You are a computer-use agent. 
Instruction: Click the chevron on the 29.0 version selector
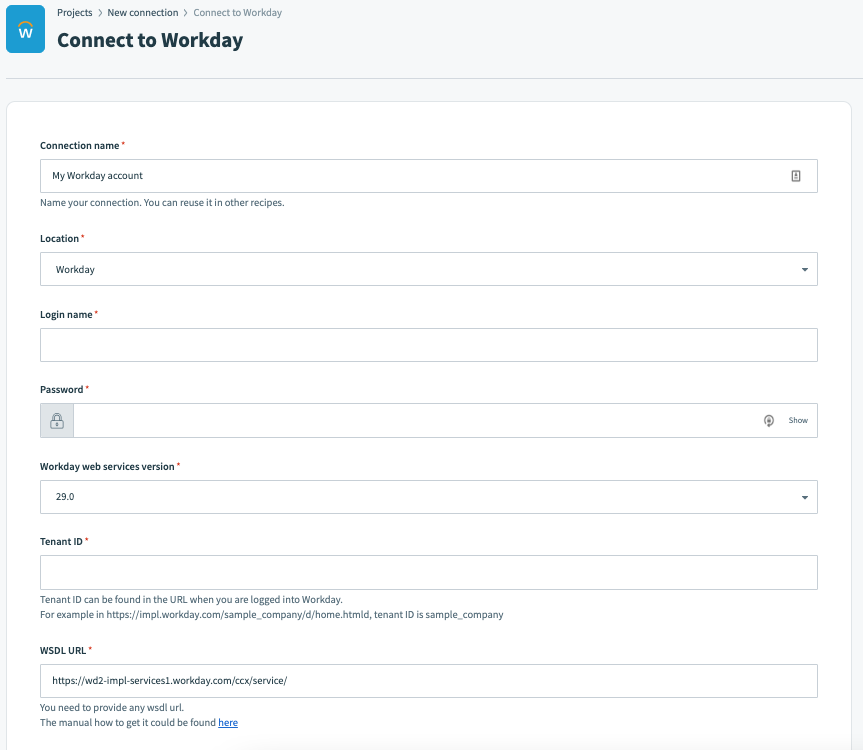[x=804, y=496]
